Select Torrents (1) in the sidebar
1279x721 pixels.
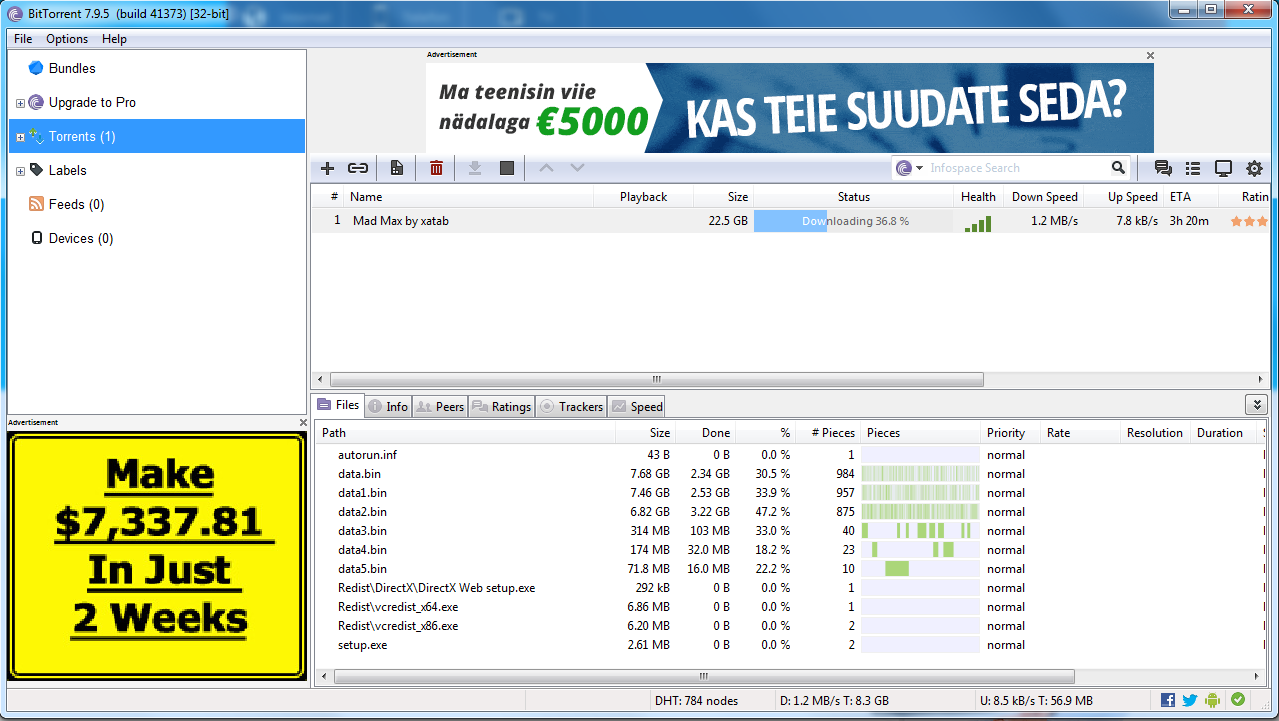(157, 136)
